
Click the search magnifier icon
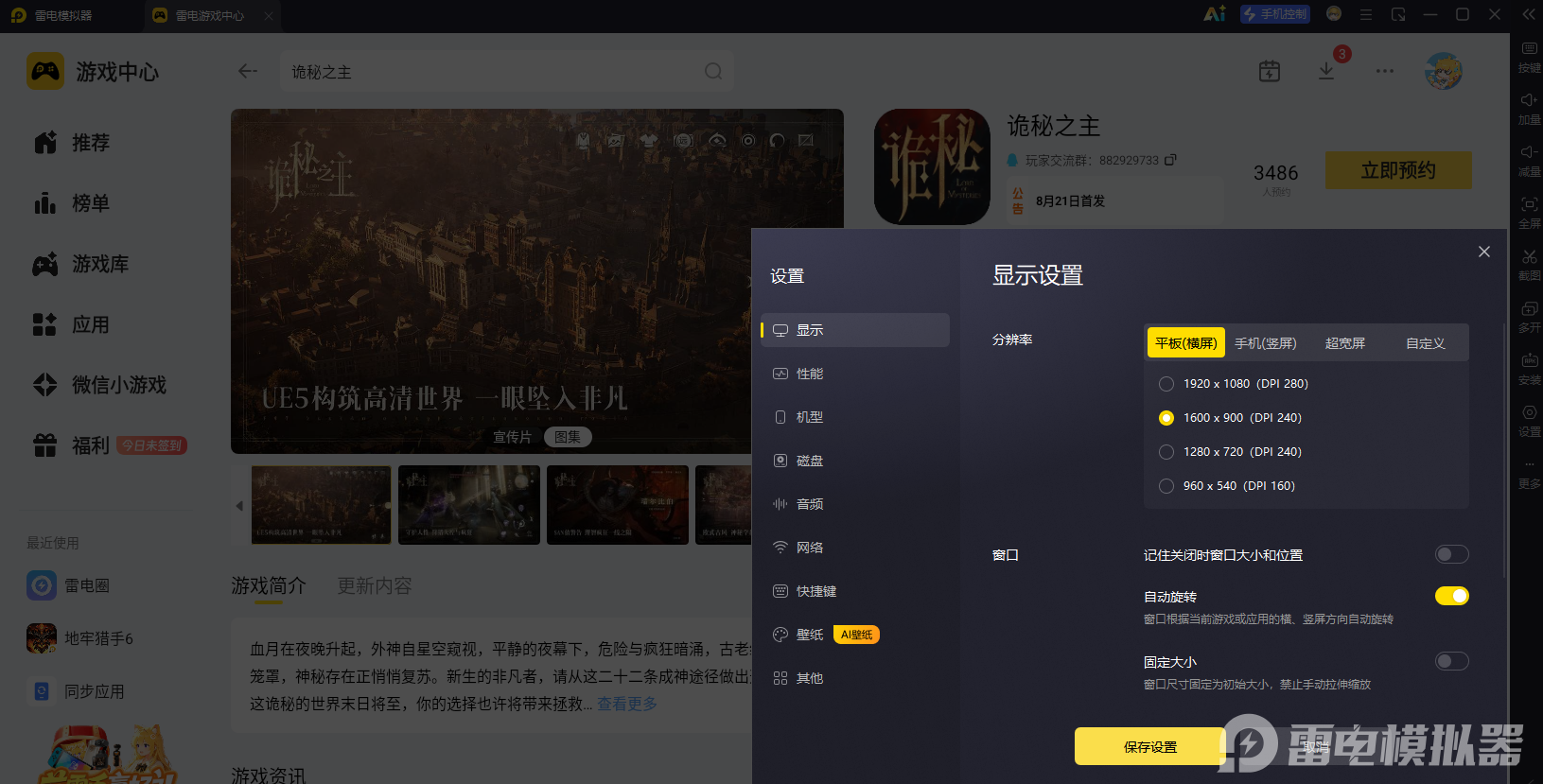pyautogui.click(x=713, y=72)
